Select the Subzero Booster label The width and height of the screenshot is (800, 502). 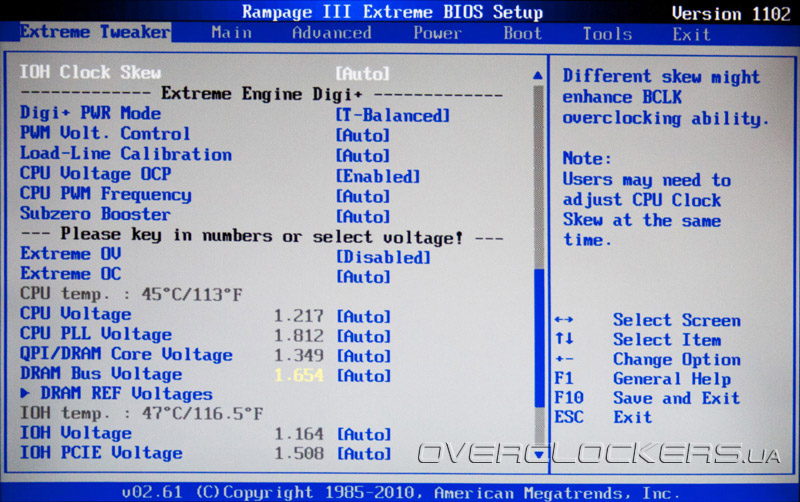click(95, 214)
